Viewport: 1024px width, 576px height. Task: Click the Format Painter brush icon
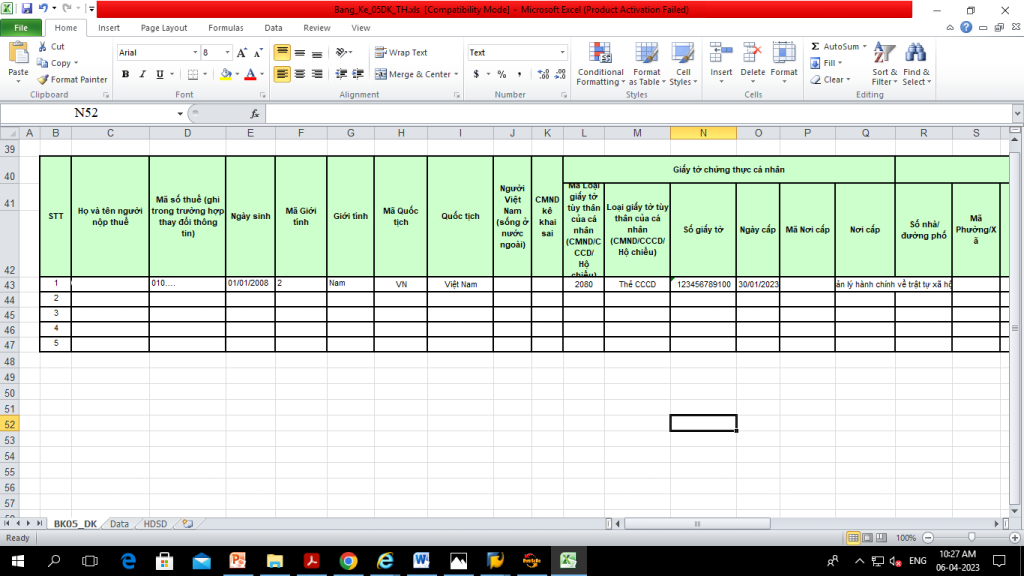(43, 80)
